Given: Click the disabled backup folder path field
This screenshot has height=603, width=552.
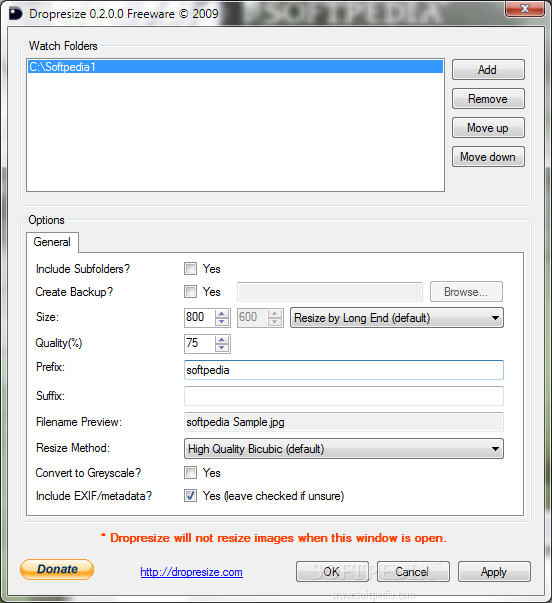Looking at the screenshot, I should click(330, 292).
